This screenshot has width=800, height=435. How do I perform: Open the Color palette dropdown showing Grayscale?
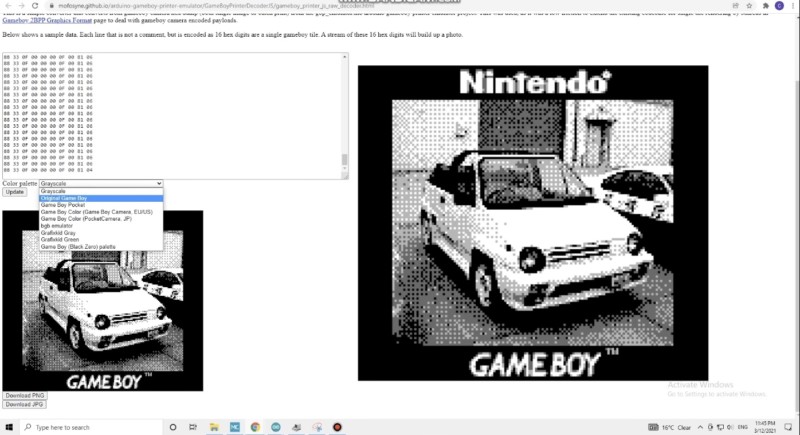click(x=101, y=183)
